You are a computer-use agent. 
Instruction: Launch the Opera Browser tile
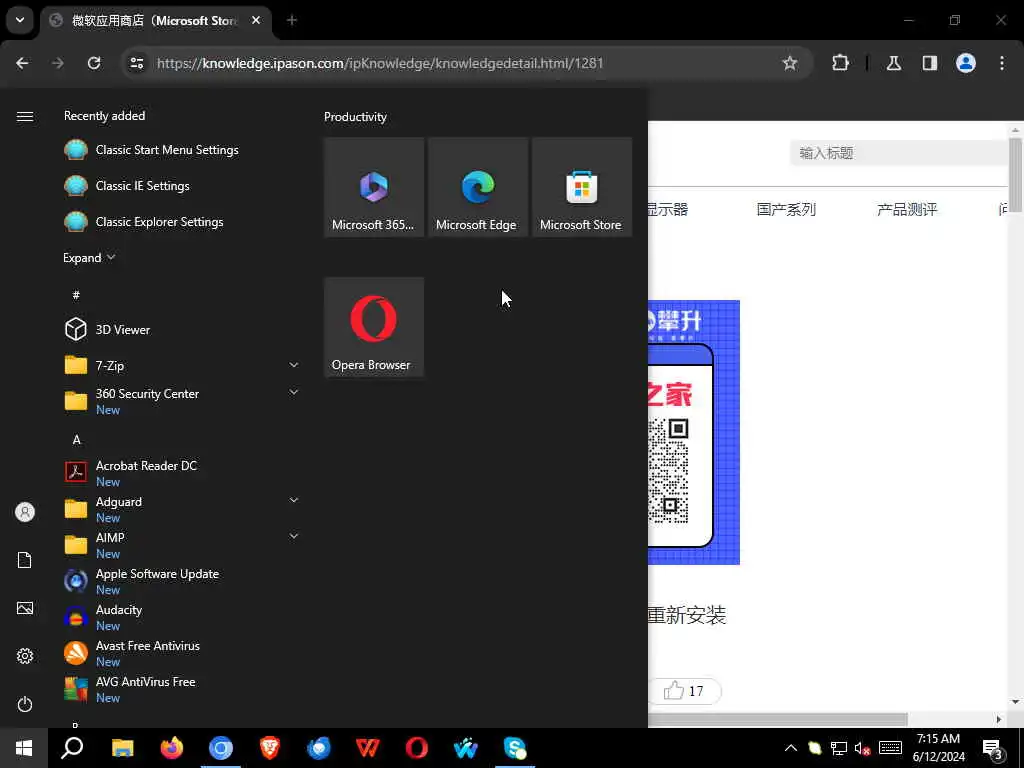click(x=374, y=327)
